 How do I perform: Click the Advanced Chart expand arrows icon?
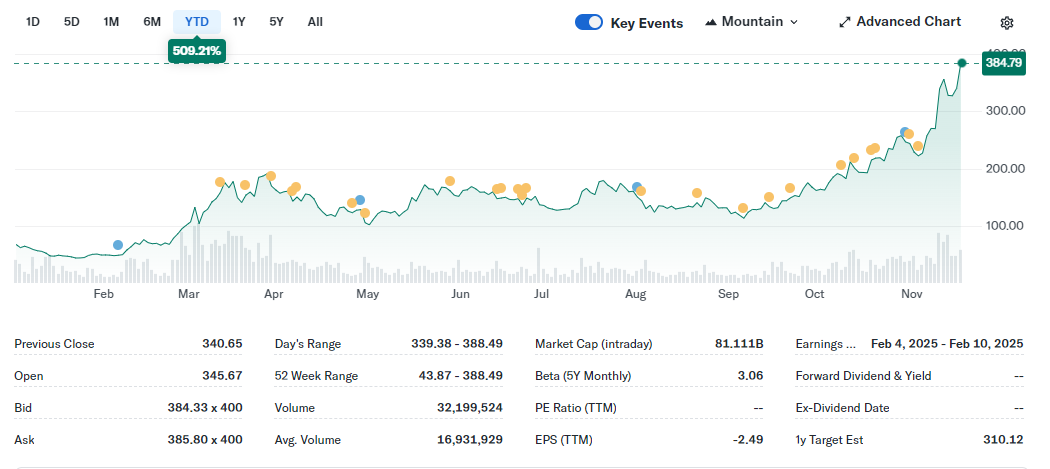(x=845, y=22)
